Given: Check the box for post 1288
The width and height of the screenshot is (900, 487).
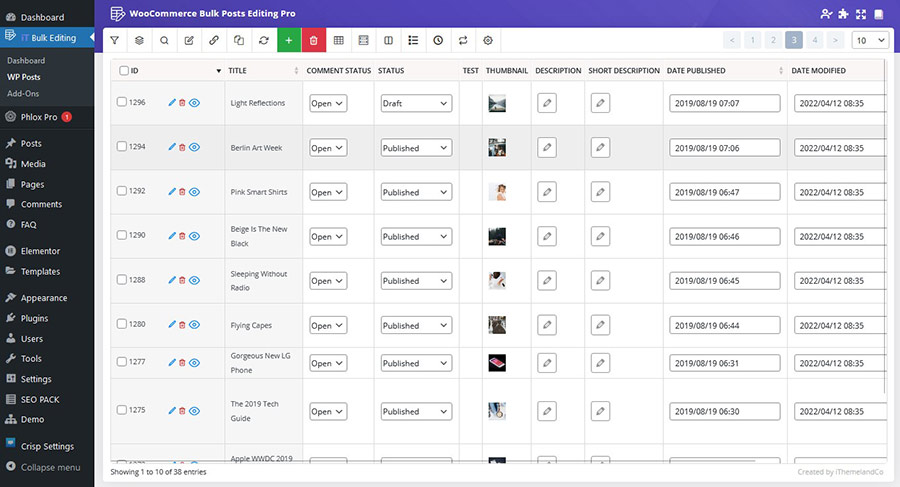Looking at the screenshot, I should (122, 280).
